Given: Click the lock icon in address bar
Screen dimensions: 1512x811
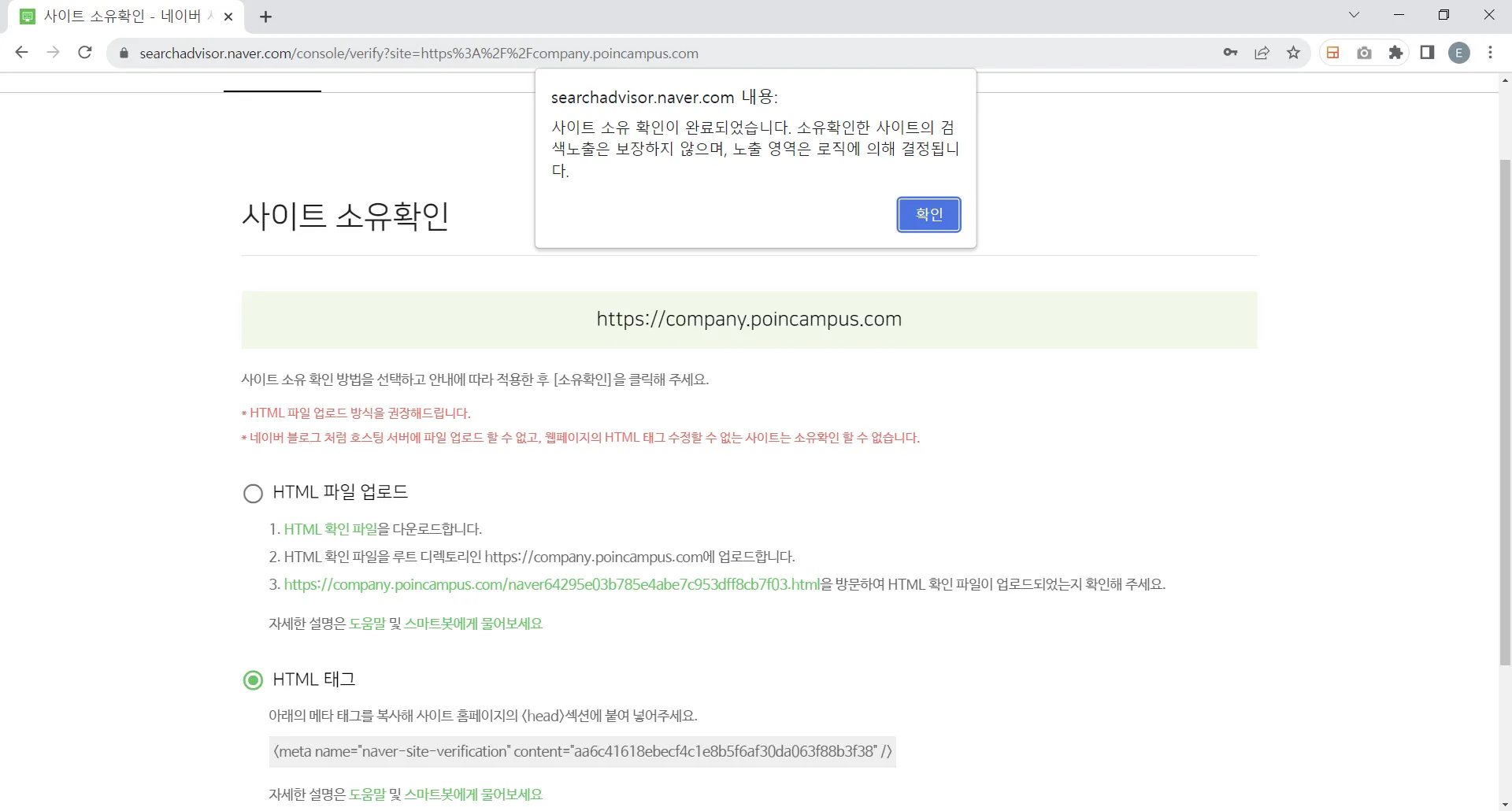Looking at the screenshot, I should [x=123, y=54].
